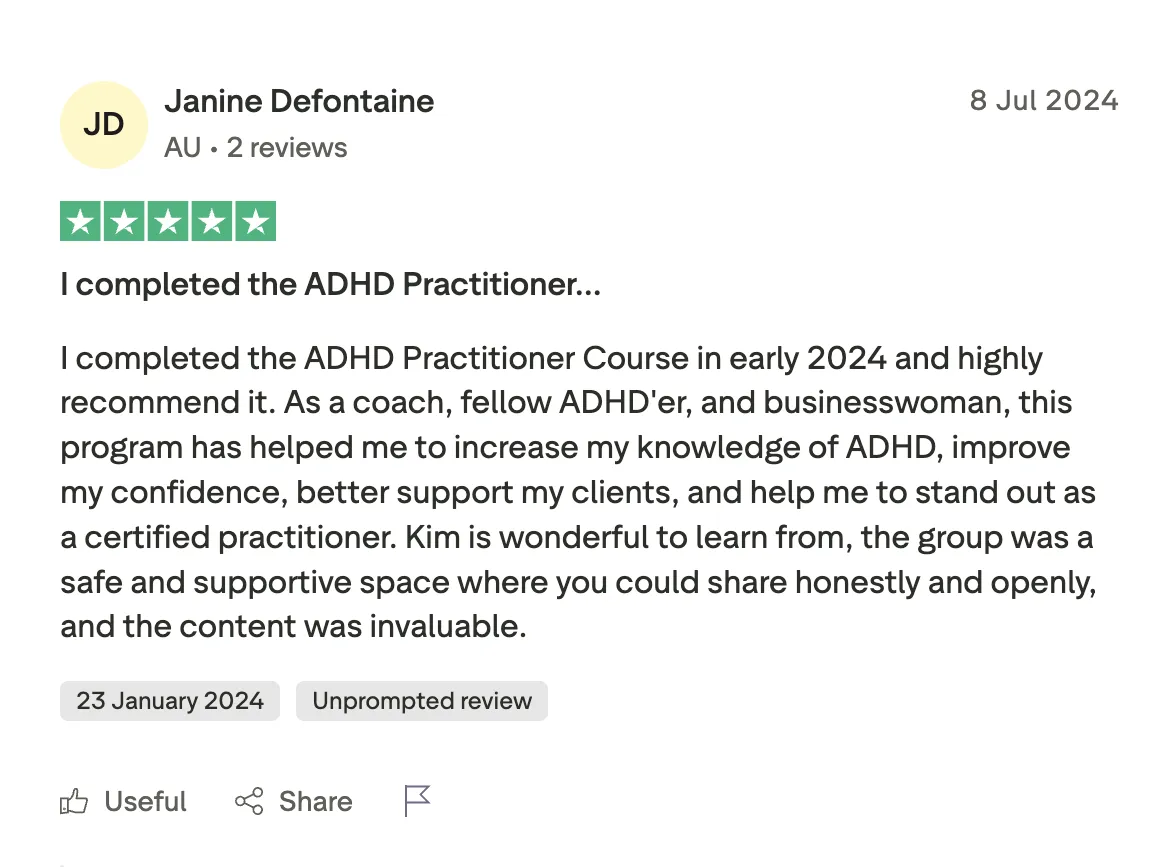Click the 8 Jul 2024 review date
This screenshot has width=1156, height=867.
click(x=1043, y=101)
